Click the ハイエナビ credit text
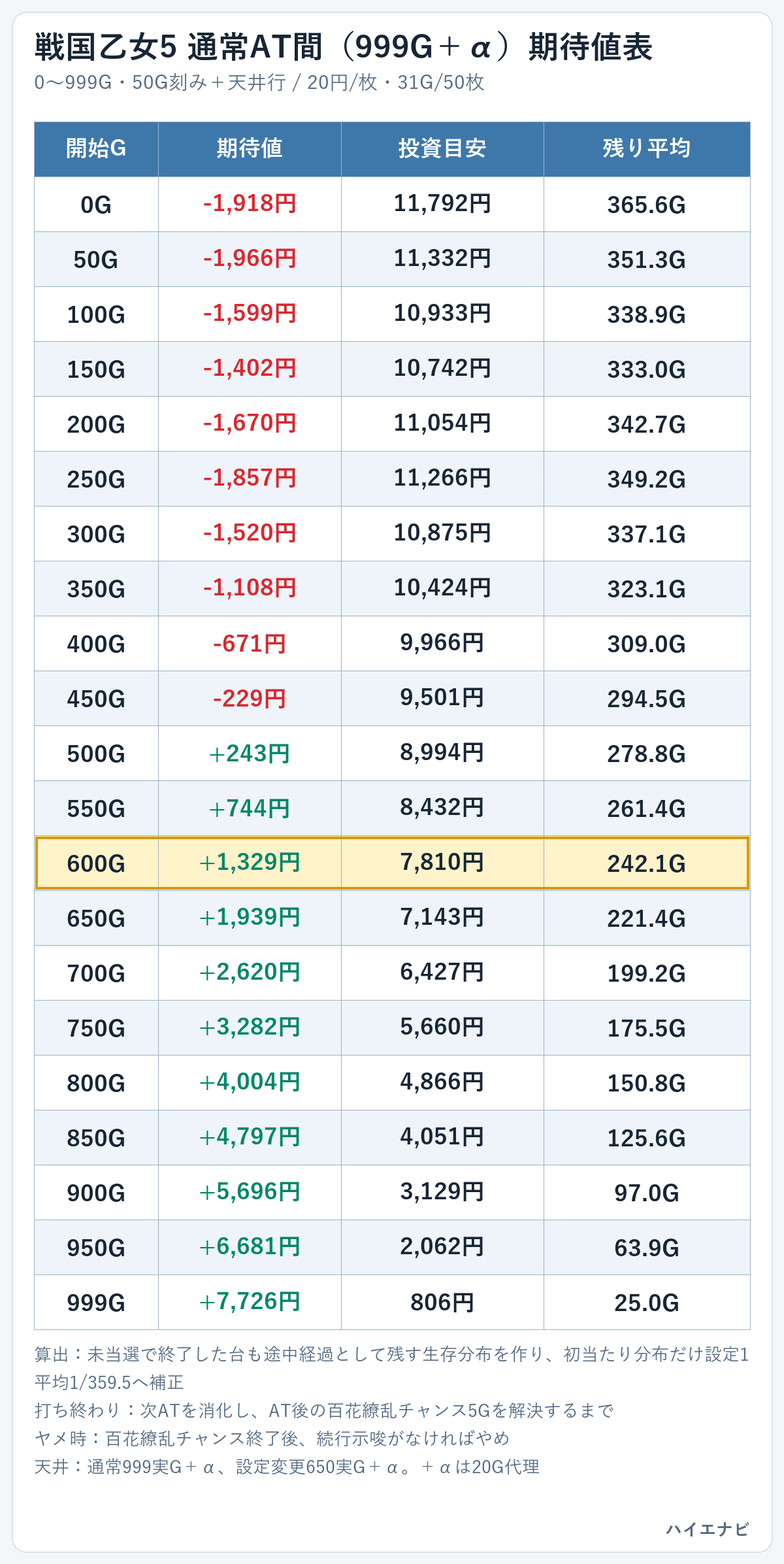The height and width of the screenshot is (1564, 784). click(708, 1529)
